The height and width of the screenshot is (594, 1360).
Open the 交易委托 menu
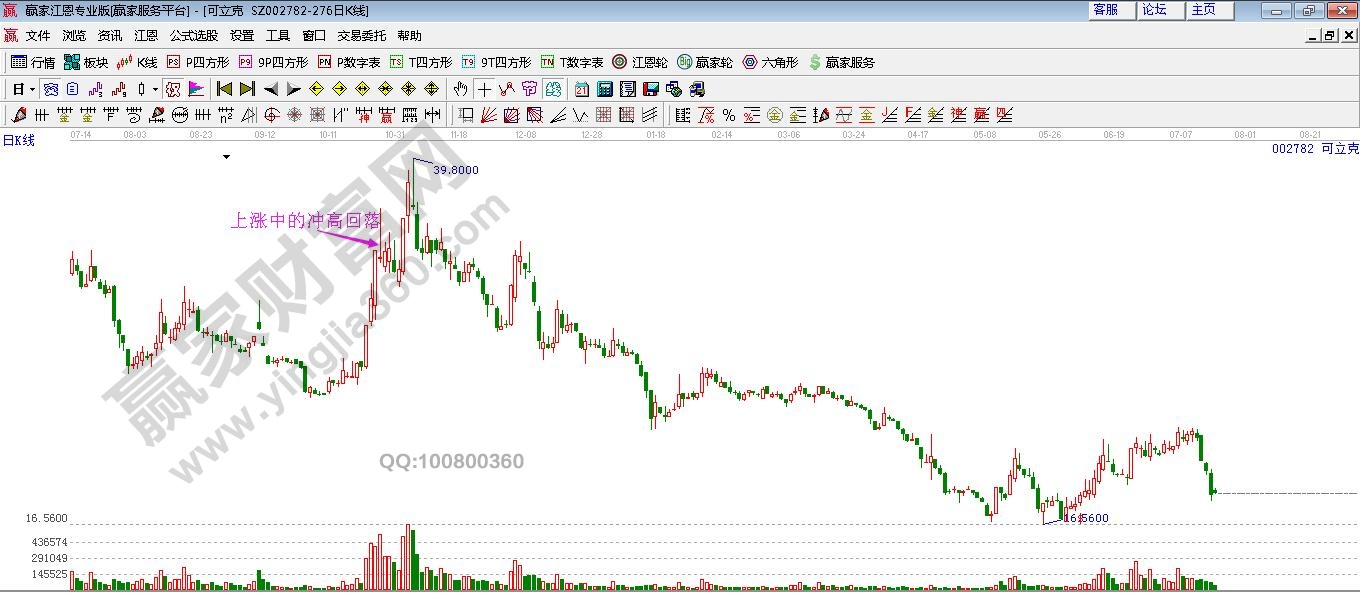361,36
